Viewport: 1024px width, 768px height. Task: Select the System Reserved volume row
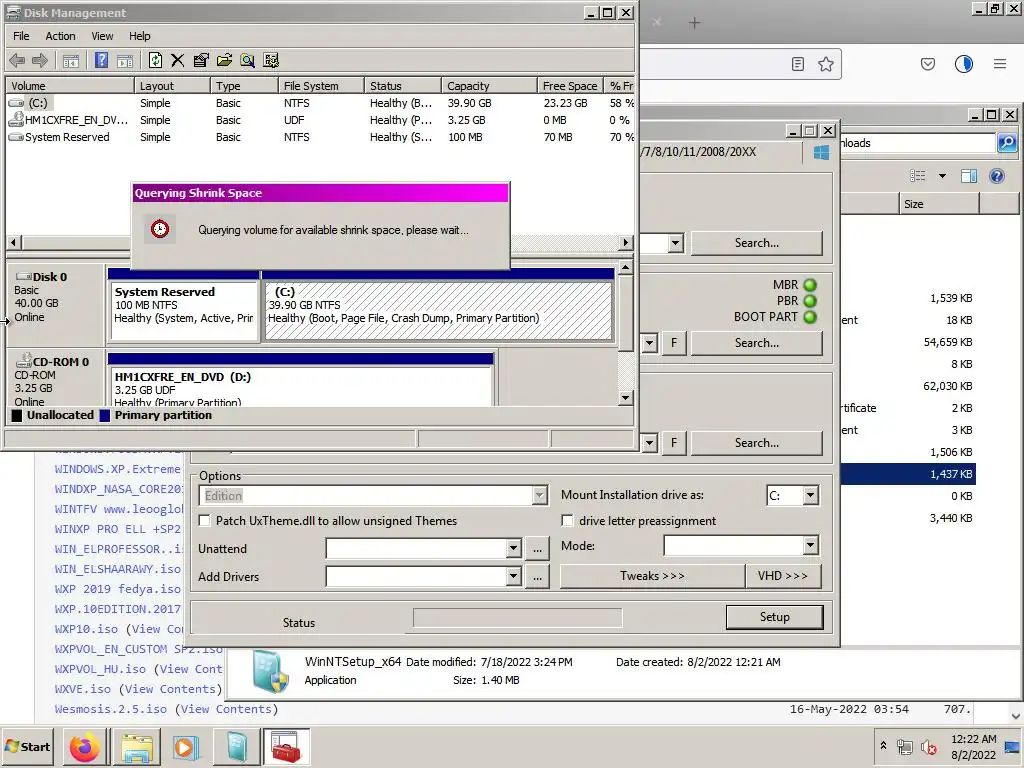(x=320, y=137)
